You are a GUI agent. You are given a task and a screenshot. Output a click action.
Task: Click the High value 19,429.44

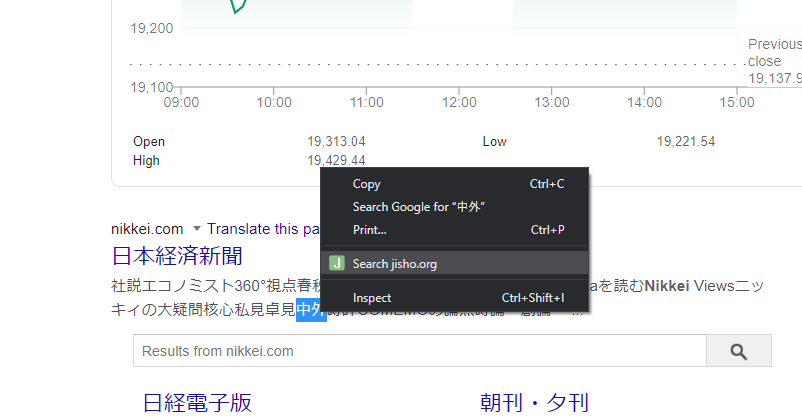click(x=336, y=161)
